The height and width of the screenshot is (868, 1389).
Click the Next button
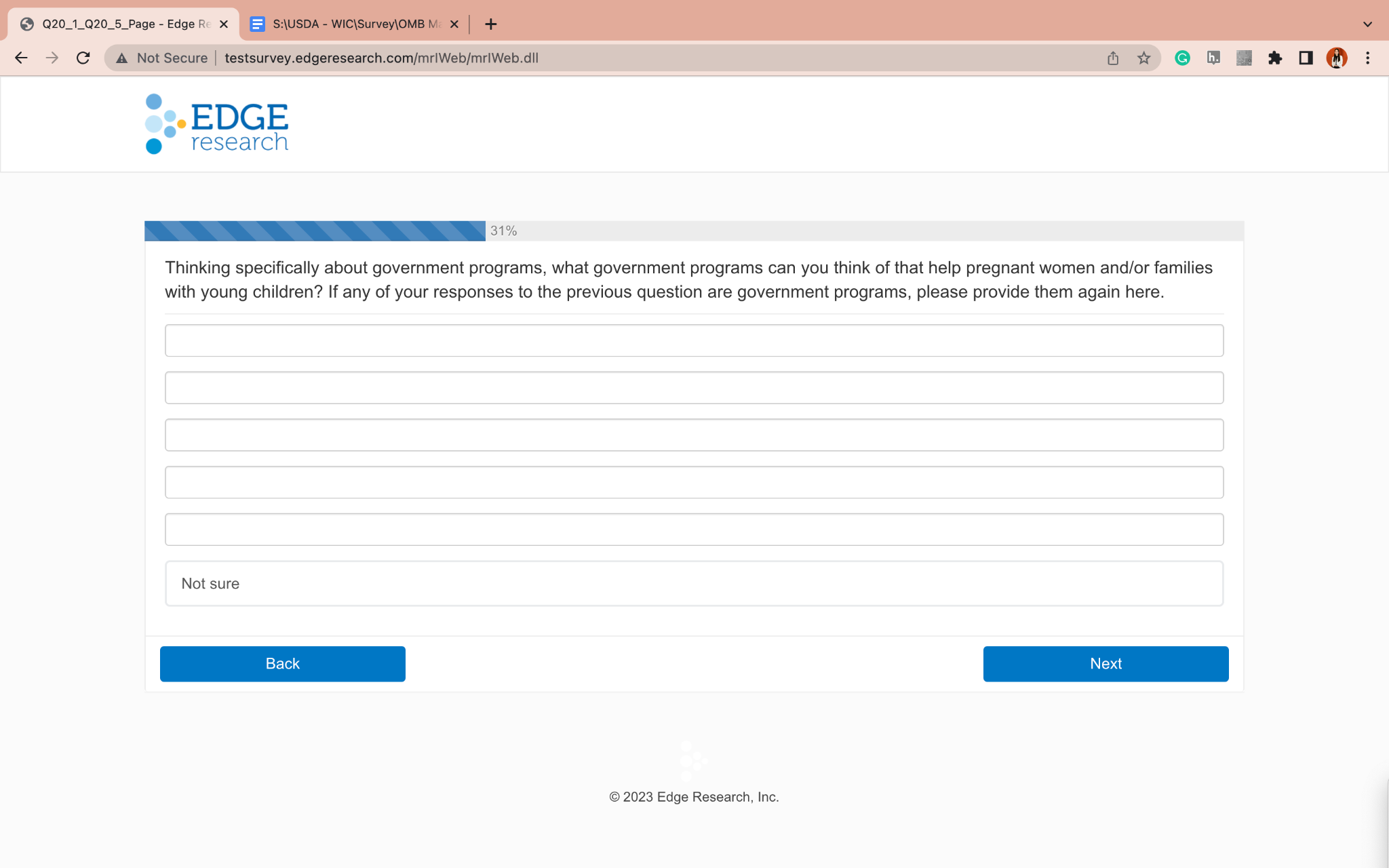tap(1106, 663)
